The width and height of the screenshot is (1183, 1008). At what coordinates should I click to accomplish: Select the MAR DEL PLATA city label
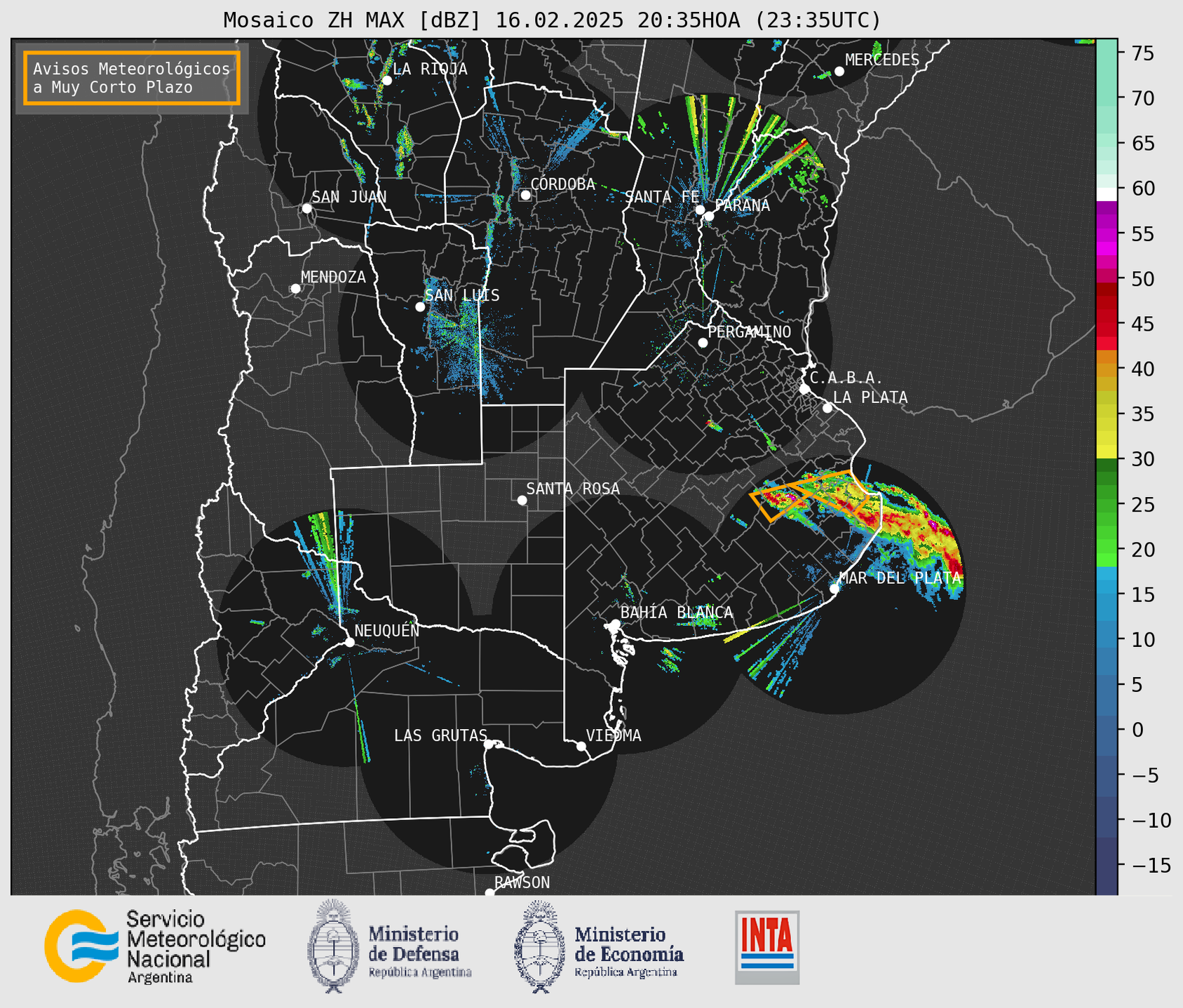pos(900,578)
